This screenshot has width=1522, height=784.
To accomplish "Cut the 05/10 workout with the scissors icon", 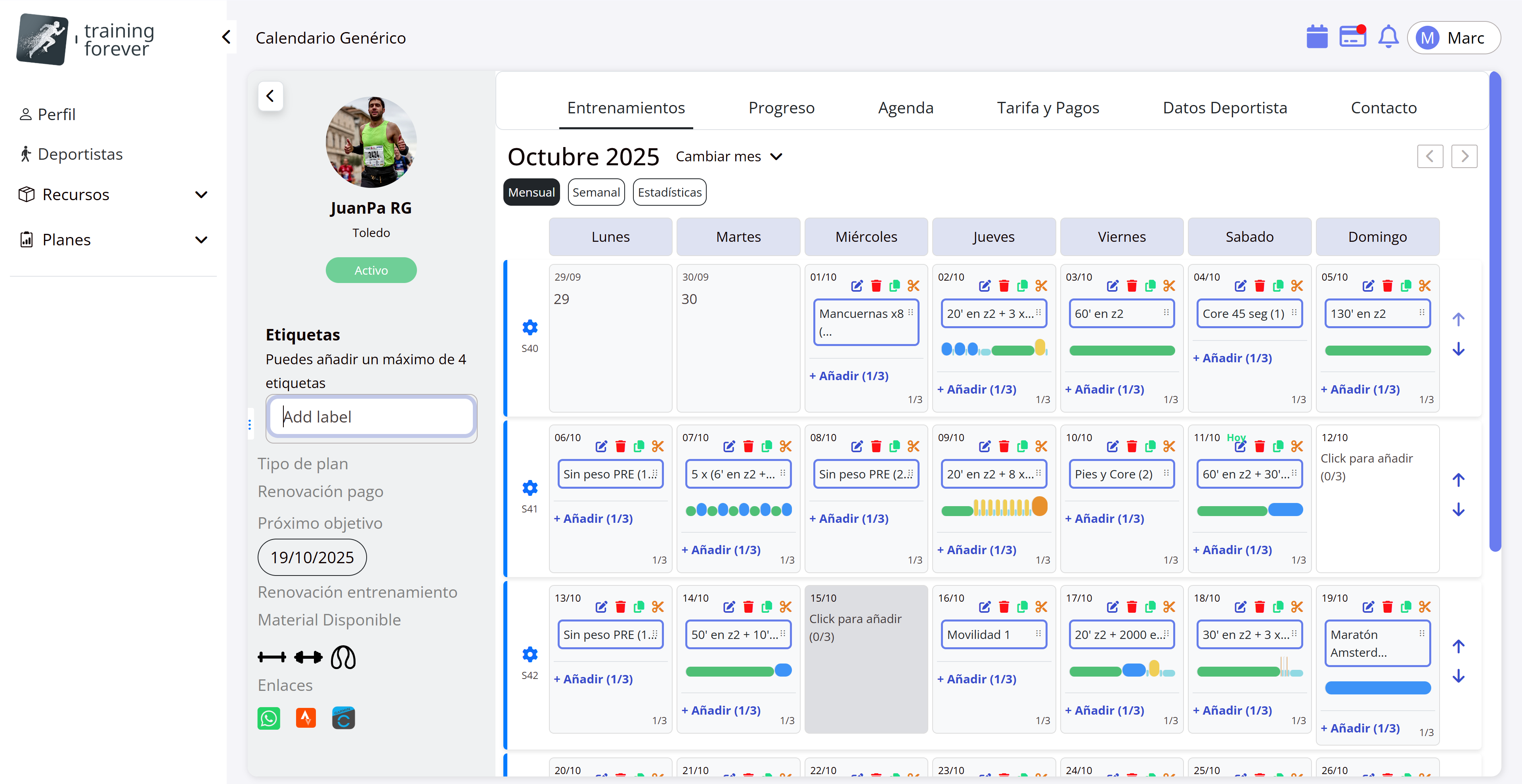I will click(x=1424, y=286).
